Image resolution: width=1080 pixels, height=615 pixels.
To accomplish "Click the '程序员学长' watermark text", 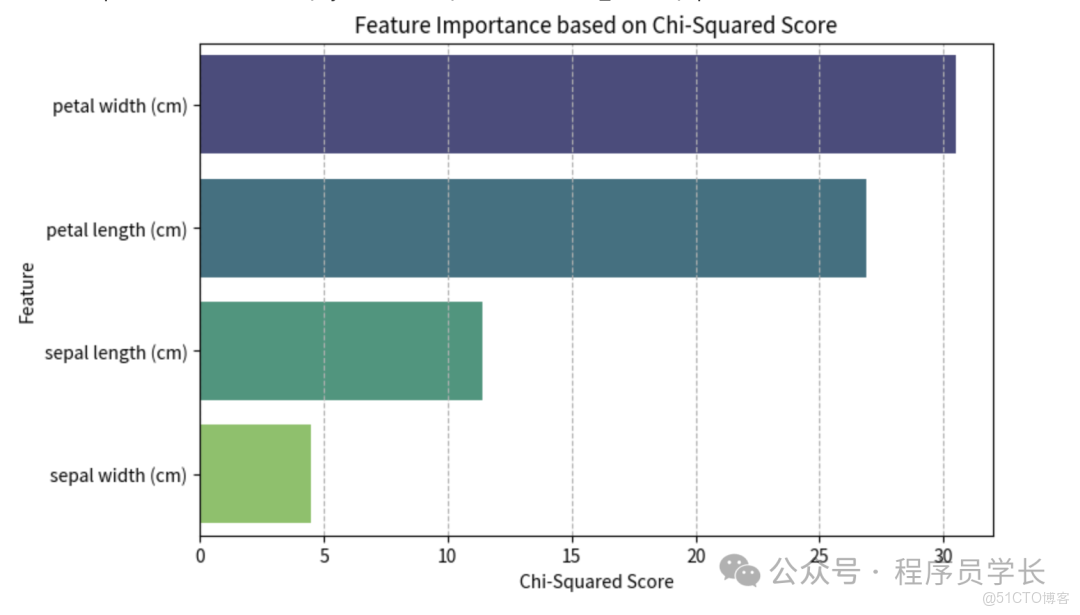I will tap(969, 573).
